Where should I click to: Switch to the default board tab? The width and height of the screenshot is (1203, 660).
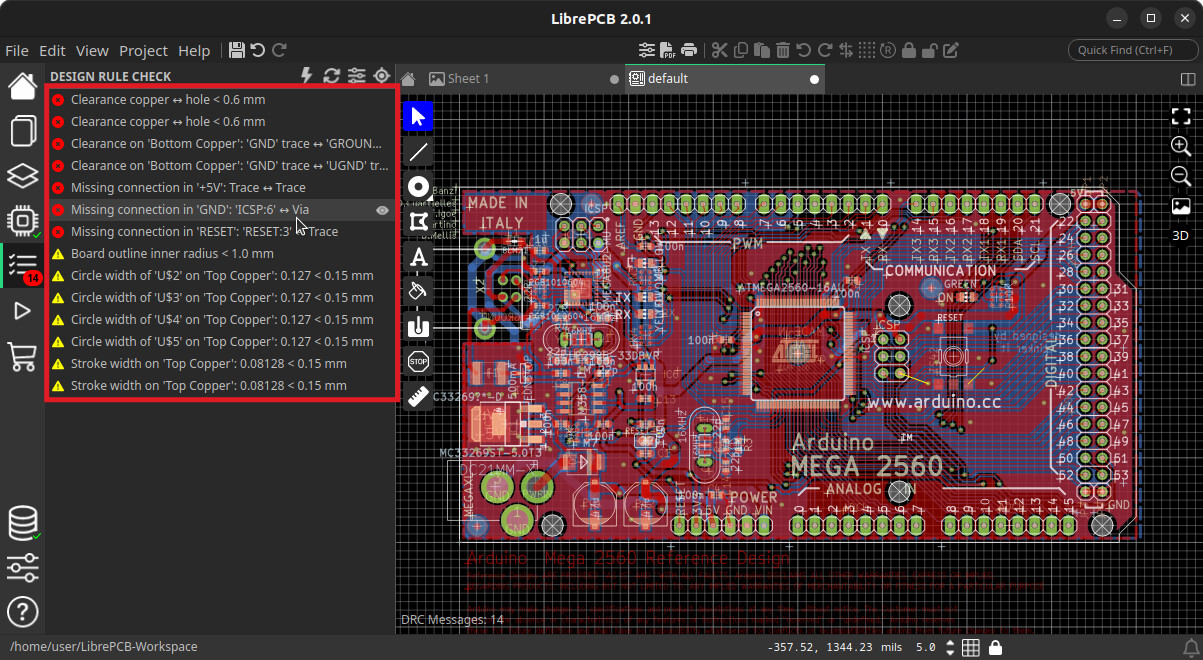[x=725, y=79]
